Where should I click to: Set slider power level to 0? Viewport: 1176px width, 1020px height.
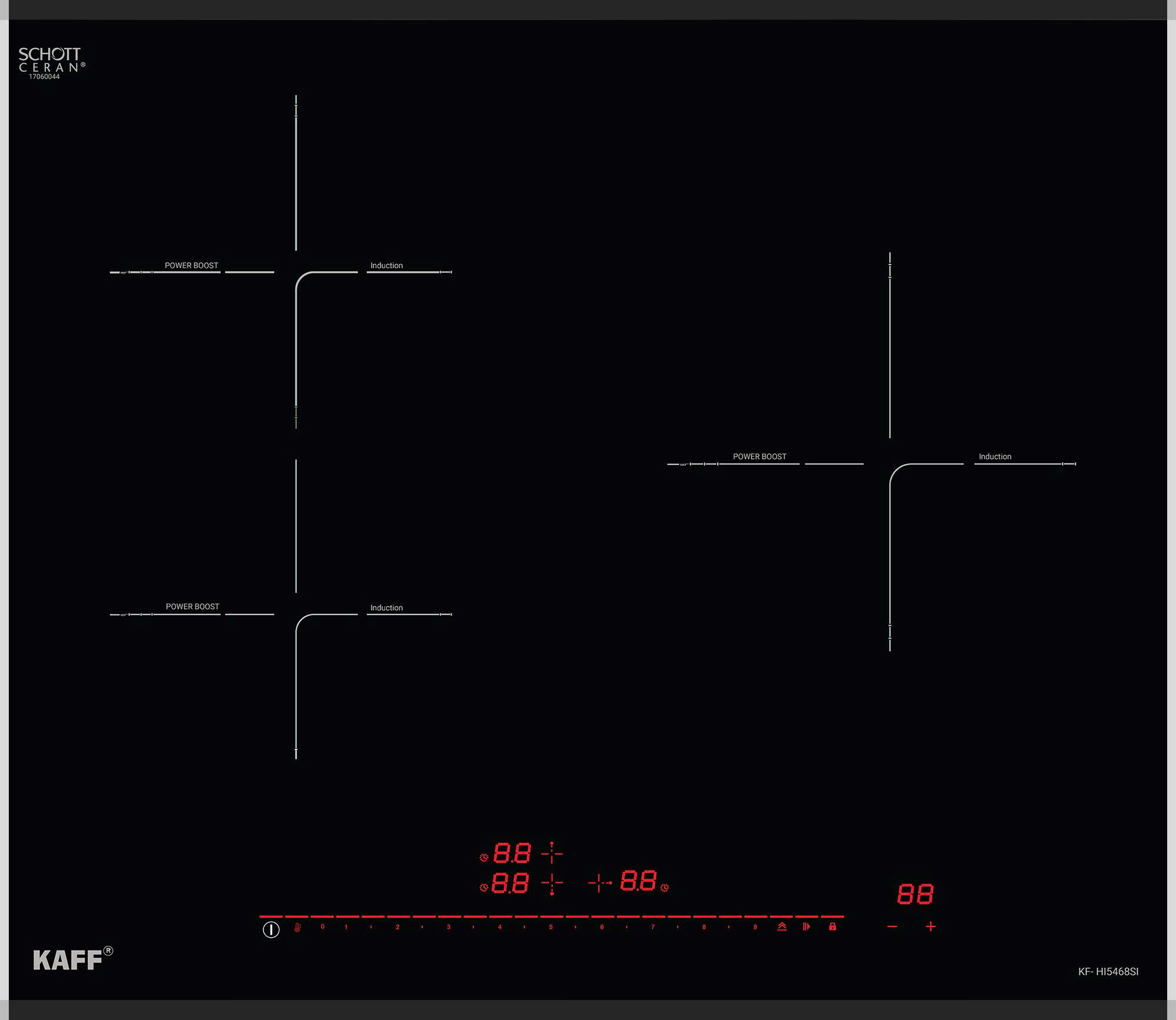(322, 927)
